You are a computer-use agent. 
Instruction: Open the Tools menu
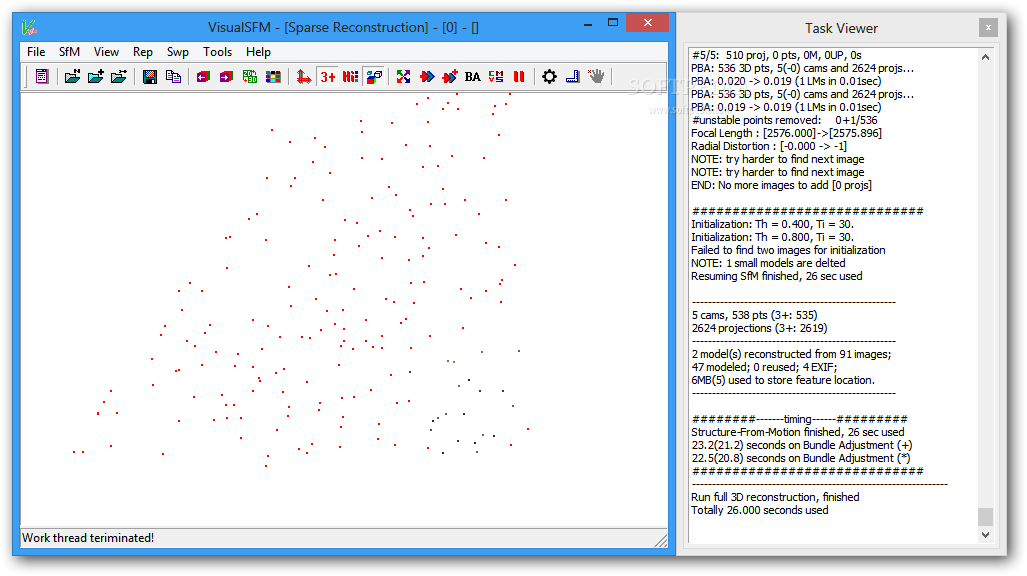[217, 52]
